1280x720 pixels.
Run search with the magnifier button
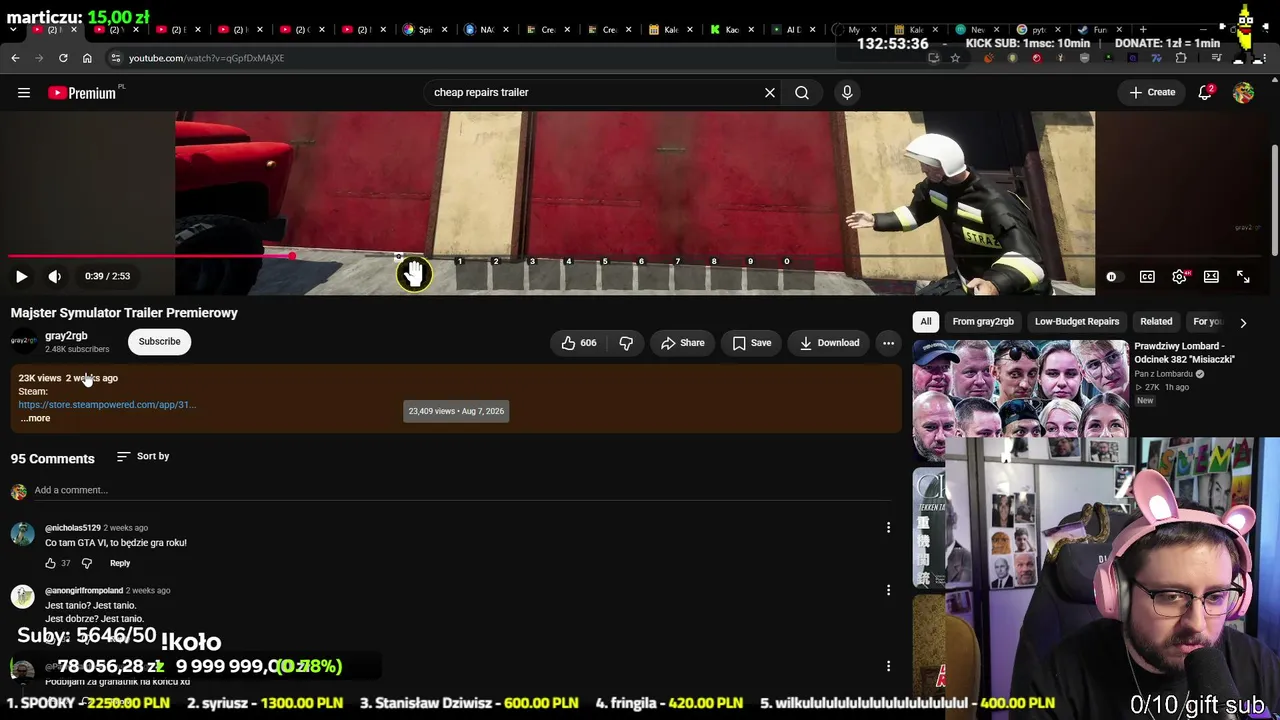(802, 93)
